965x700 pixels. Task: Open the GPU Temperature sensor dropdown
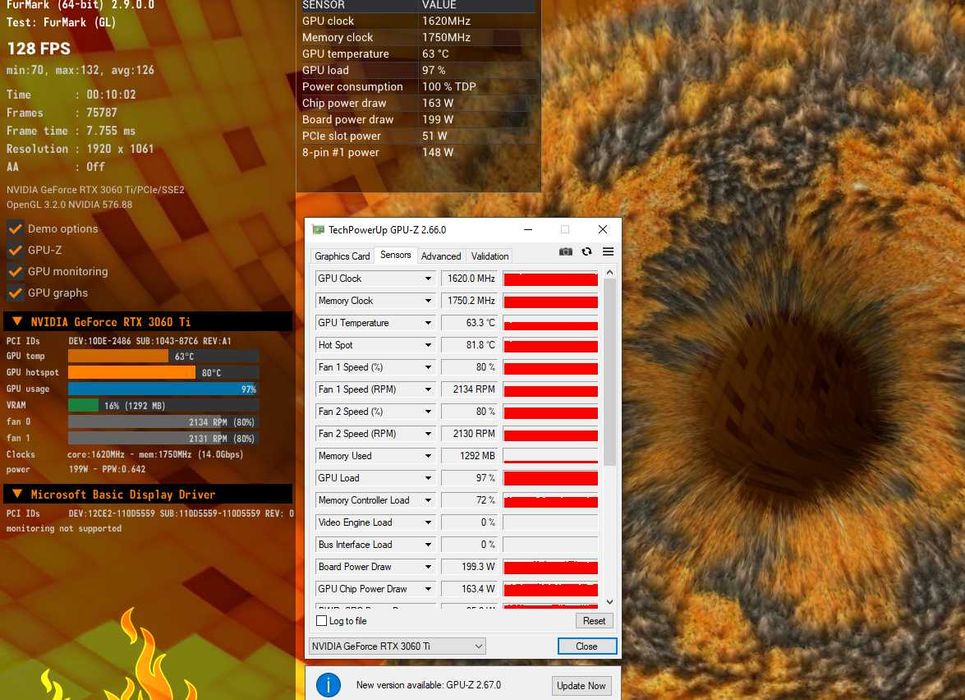coord(428,323)
